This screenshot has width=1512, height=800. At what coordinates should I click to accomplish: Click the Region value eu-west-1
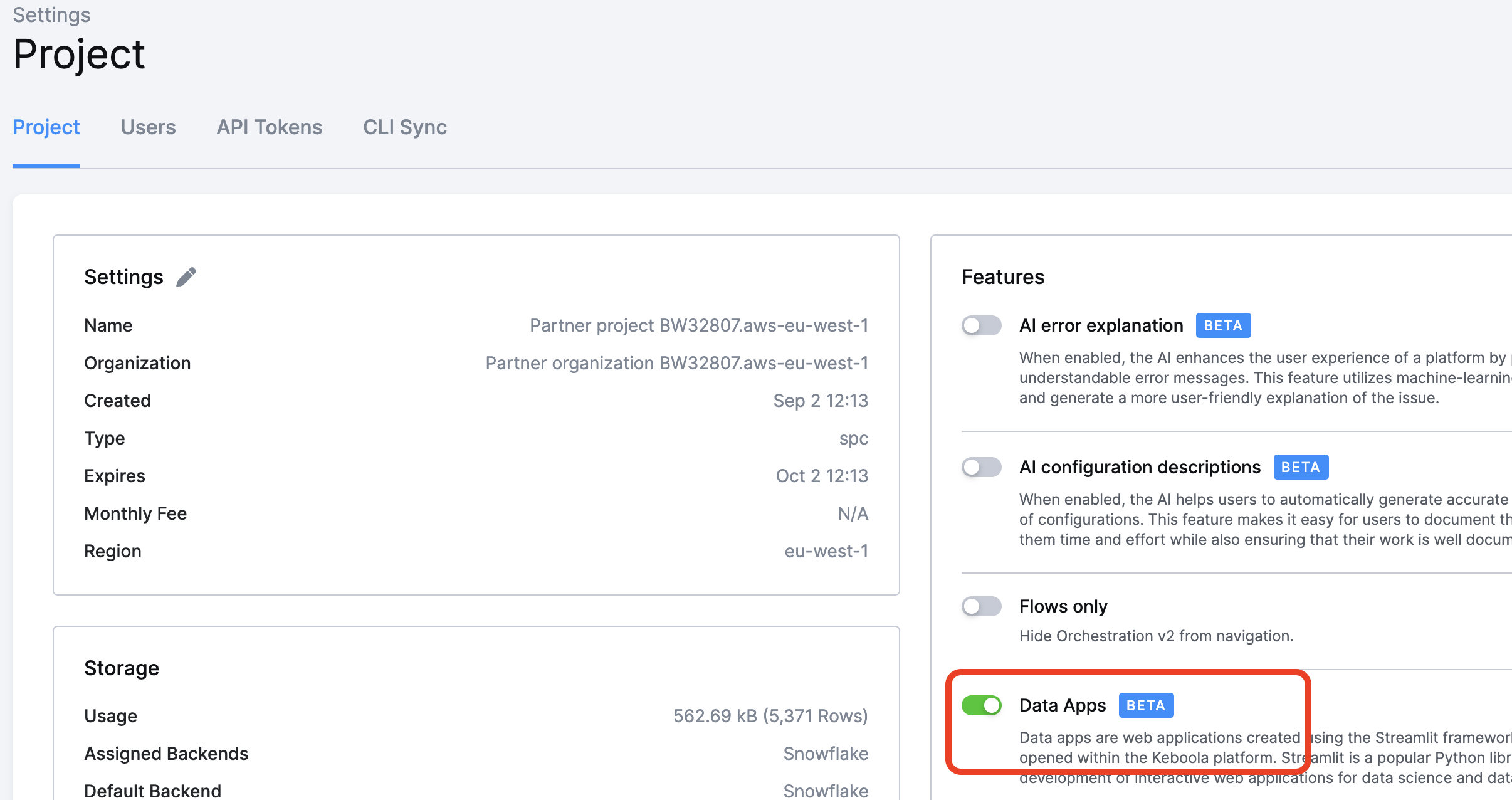pyautogui.click(x=826, y=551)
